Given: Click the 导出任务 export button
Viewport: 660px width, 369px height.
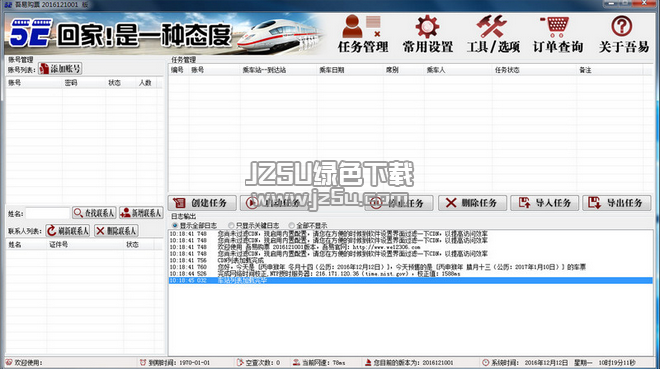Looking at the screenshot, I should [617, 203].
